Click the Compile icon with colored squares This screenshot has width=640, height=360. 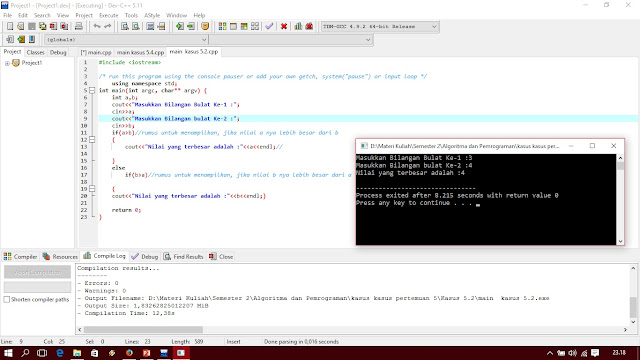point(222,27)
